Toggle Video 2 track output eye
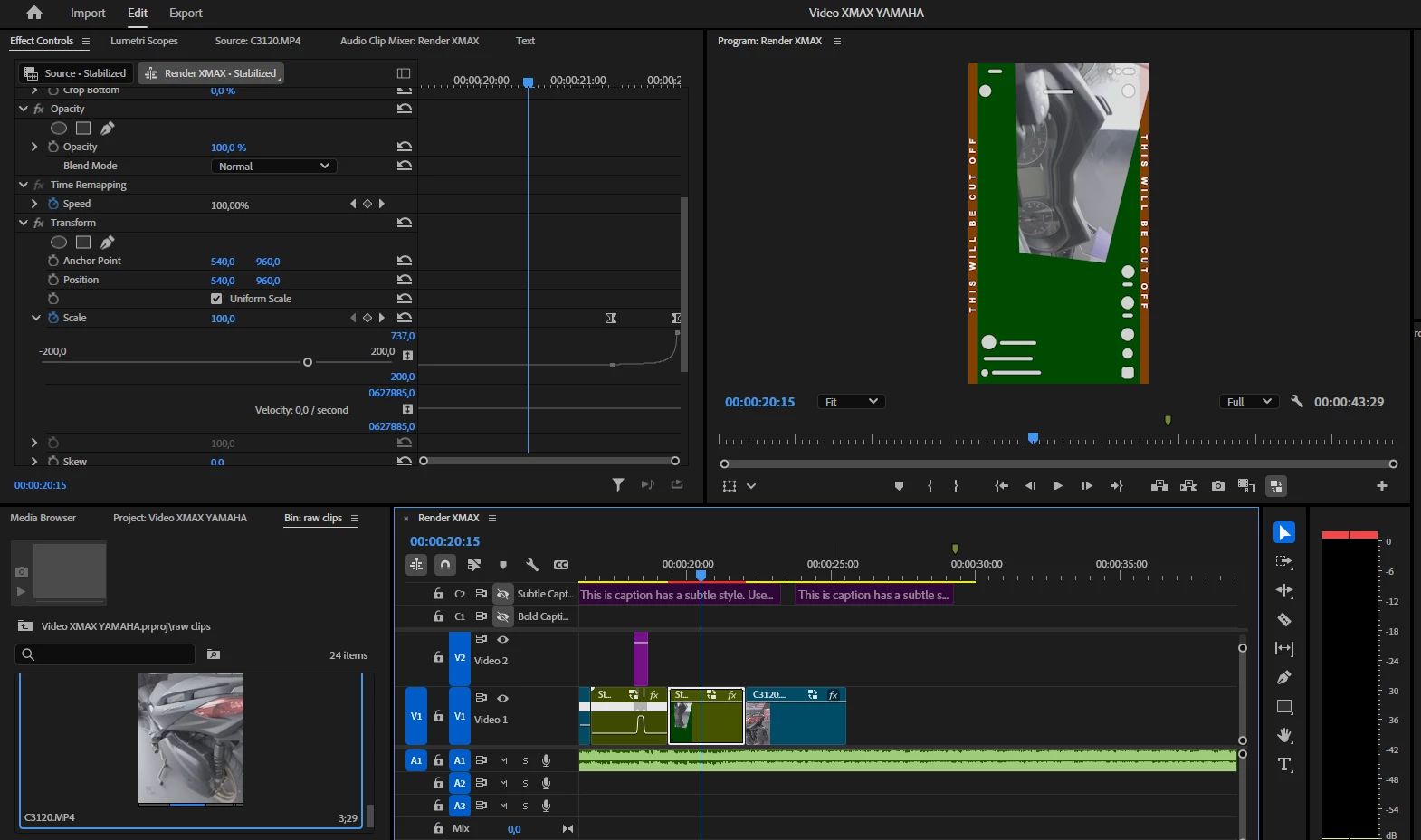 click(502, 639)
